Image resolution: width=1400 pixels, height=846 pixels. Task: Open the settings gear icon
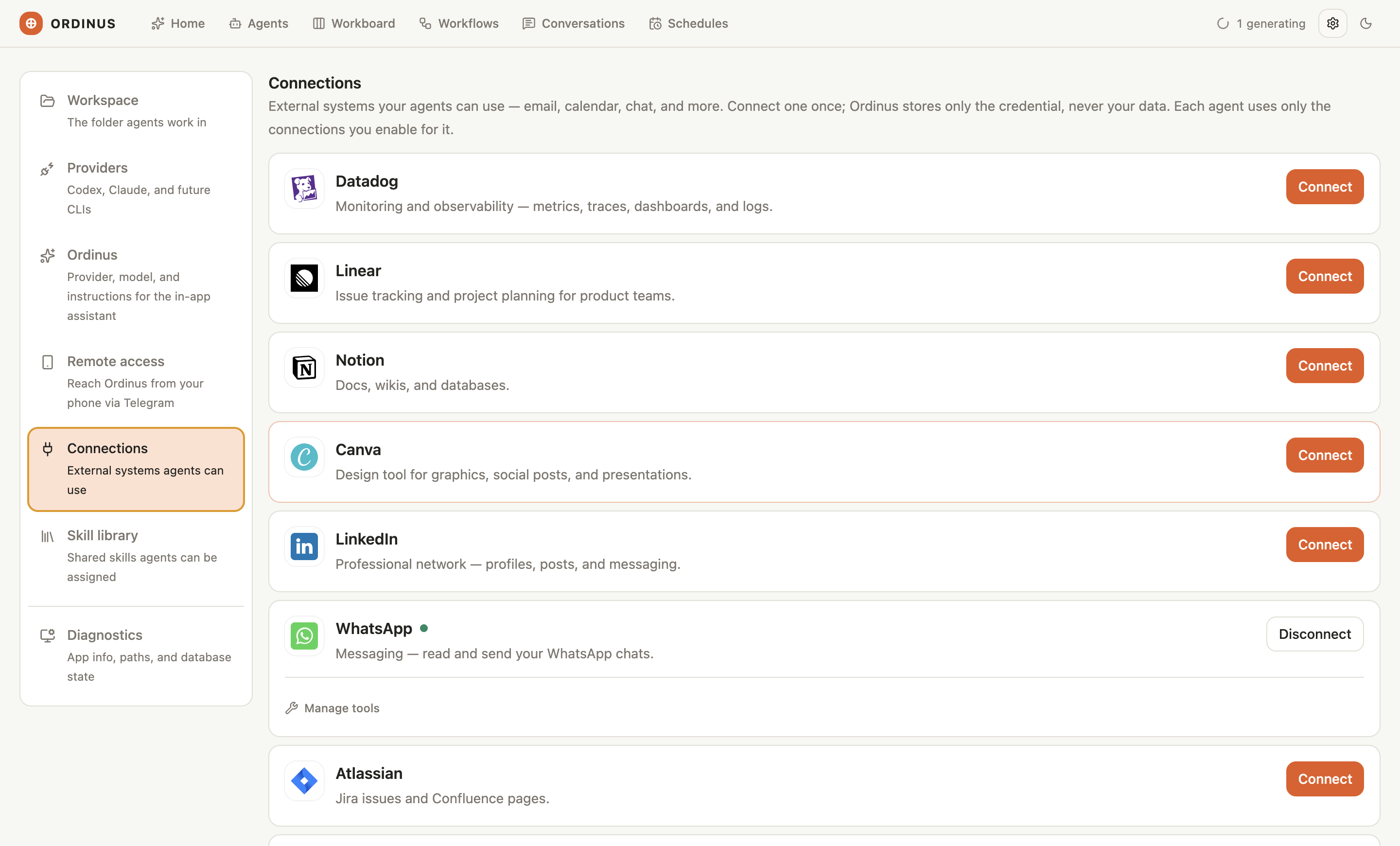1332,23
